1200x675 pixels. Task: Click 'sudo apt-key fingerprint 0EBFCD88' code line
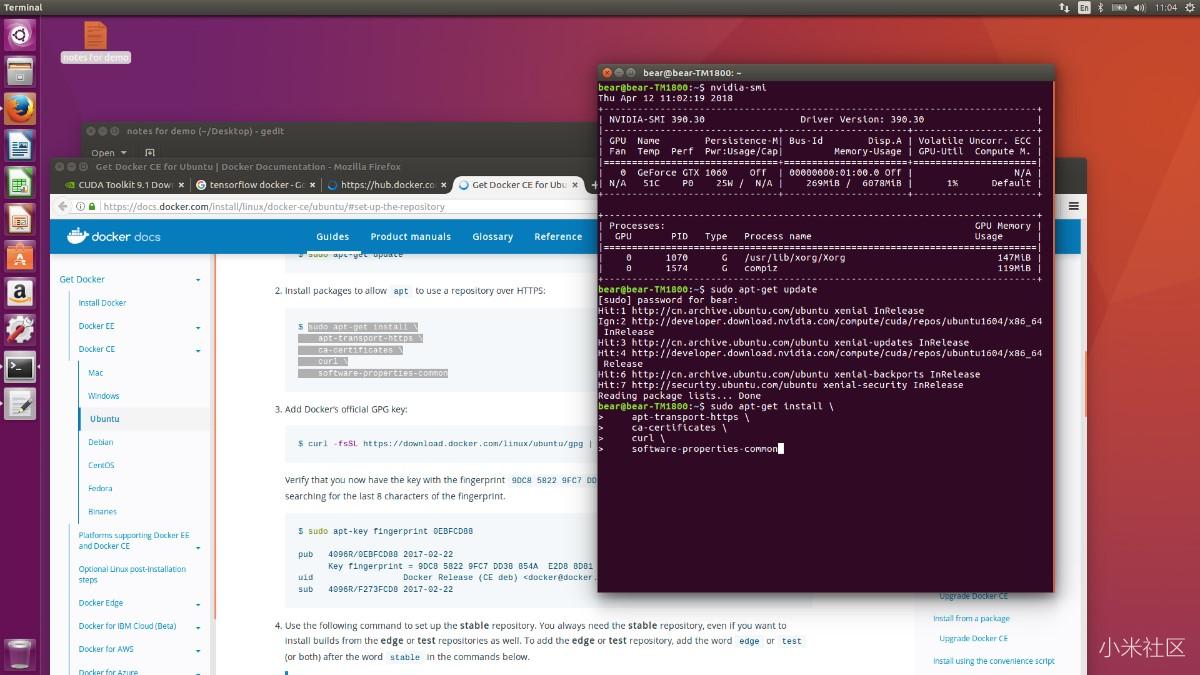point(385,531)
